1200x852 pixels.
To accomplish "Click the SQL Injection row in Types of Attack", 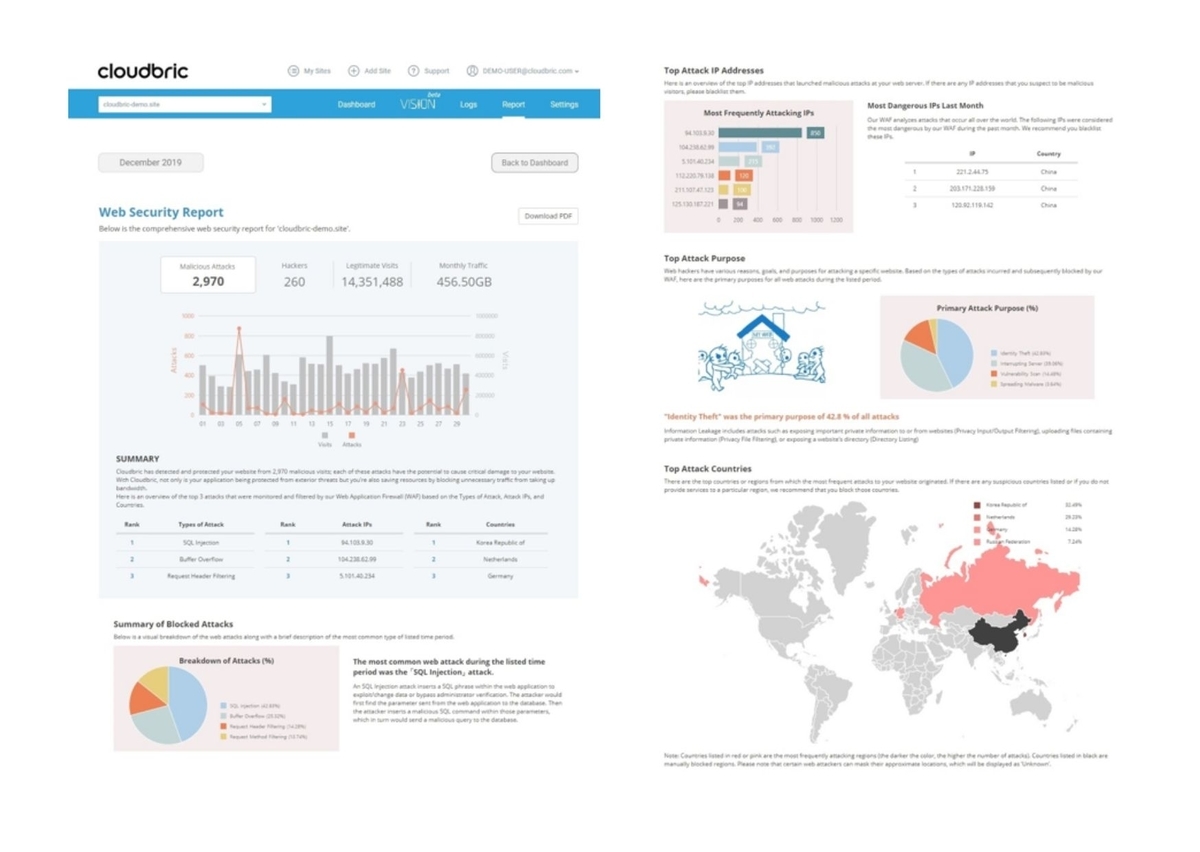I will (x=186, y=543).
